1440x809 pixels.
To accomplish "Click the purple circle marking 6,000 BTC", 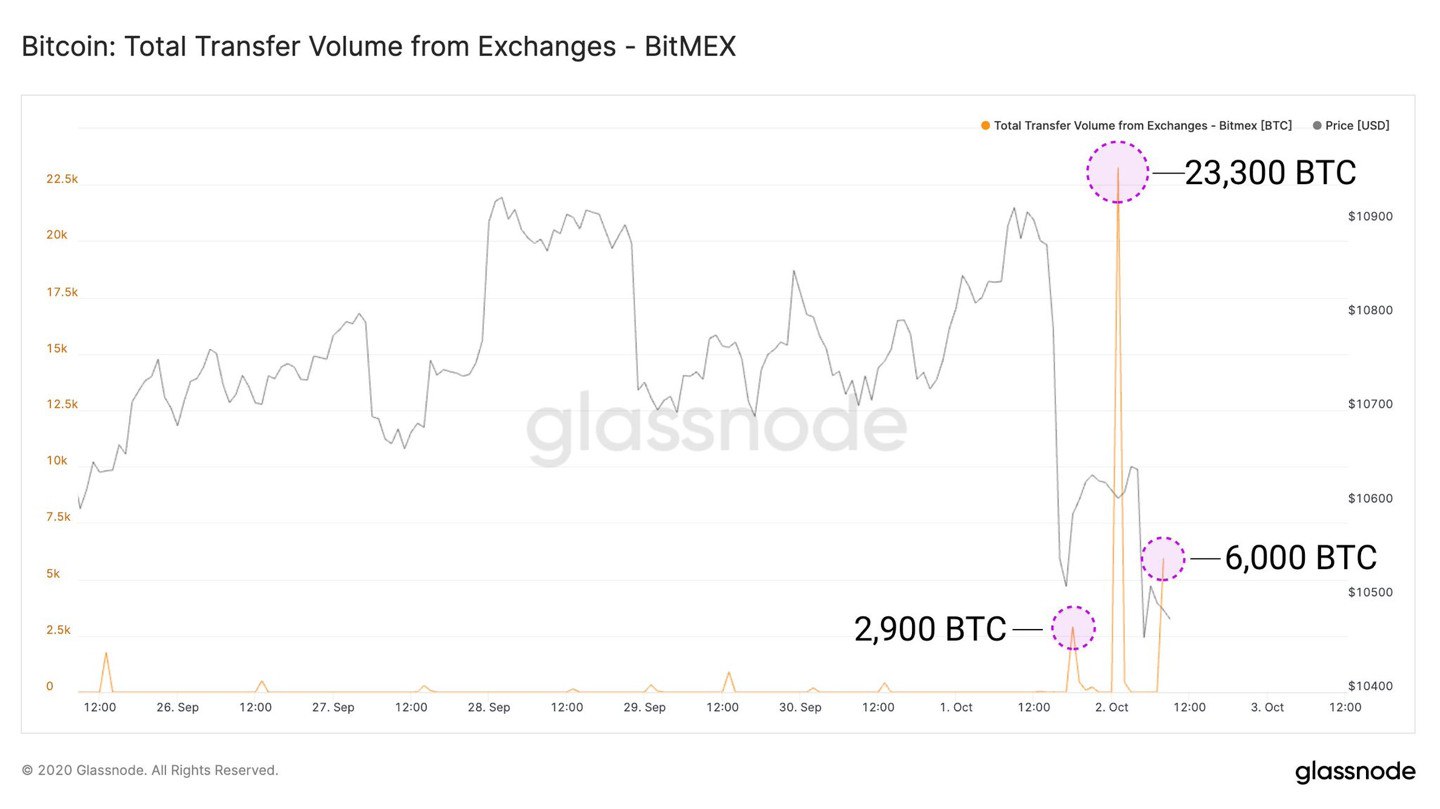I will pyautogui.click(x=1163, y=558).
